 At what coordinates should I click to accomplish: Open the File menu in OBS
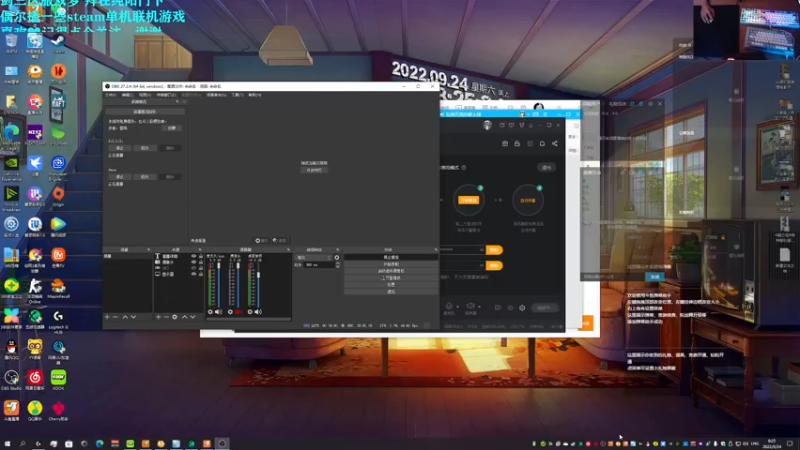(x=111, y=95)
